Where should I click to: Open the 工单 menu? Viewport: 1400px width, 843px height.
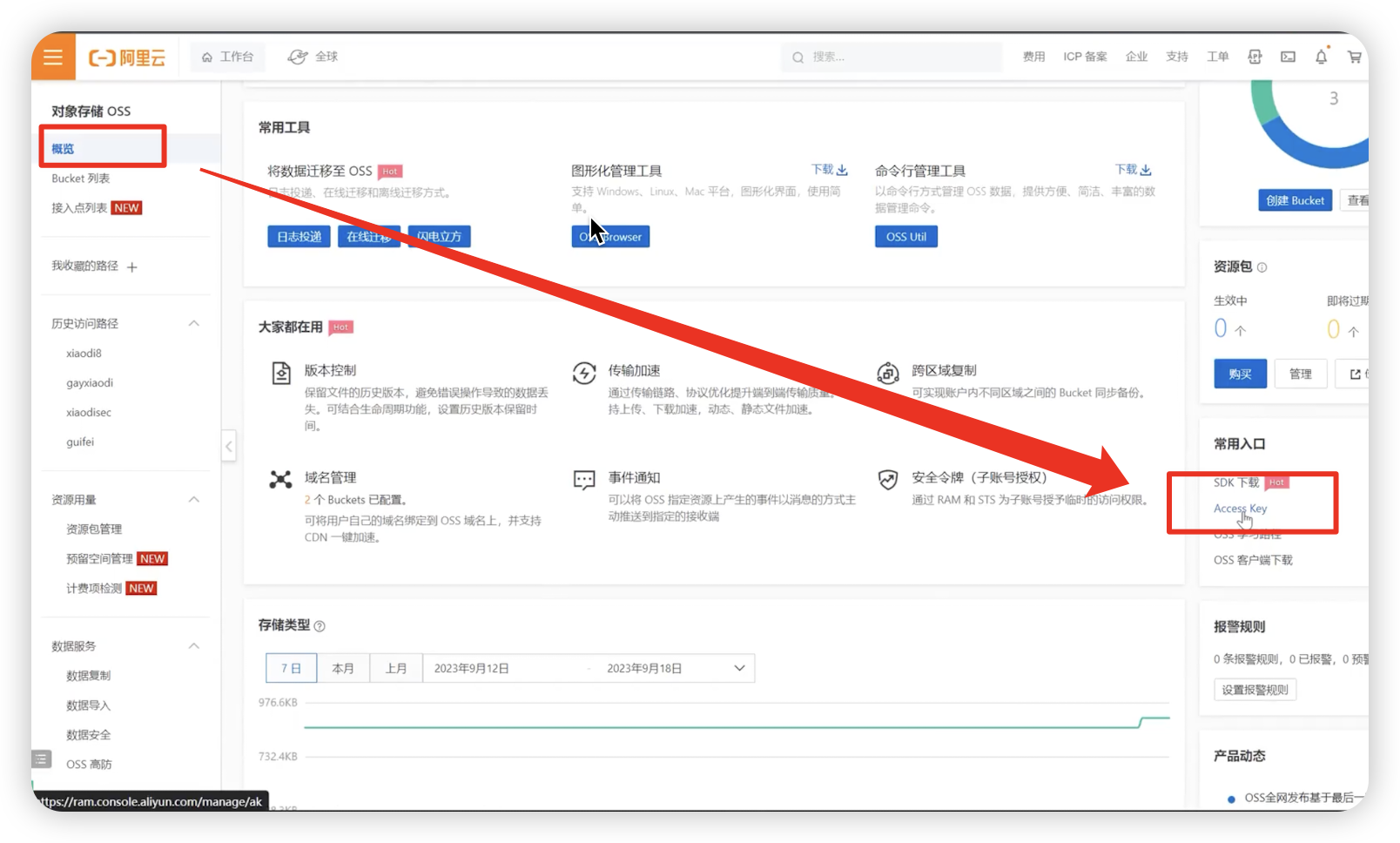point(1217,57)
